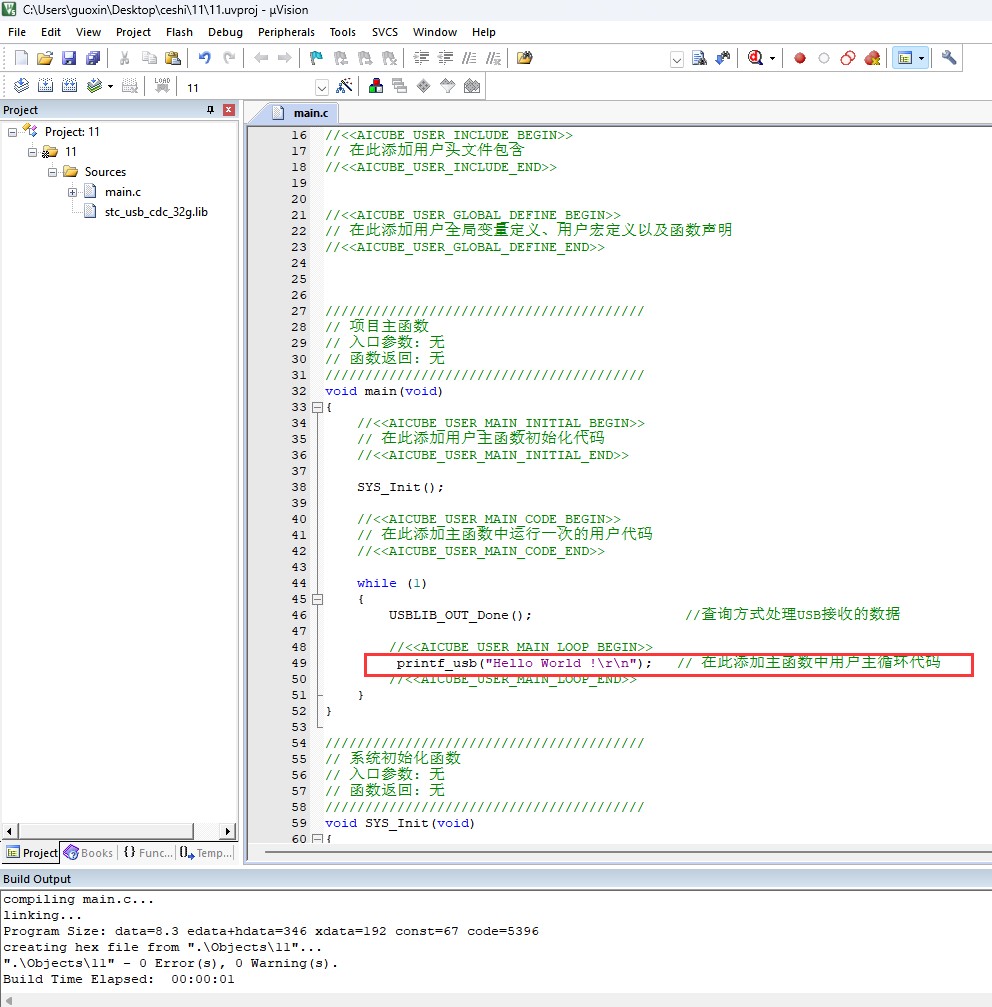Open Manage Project Items
The width and height of the screenshot is (992, 1007).
click(x=376, y=86)
